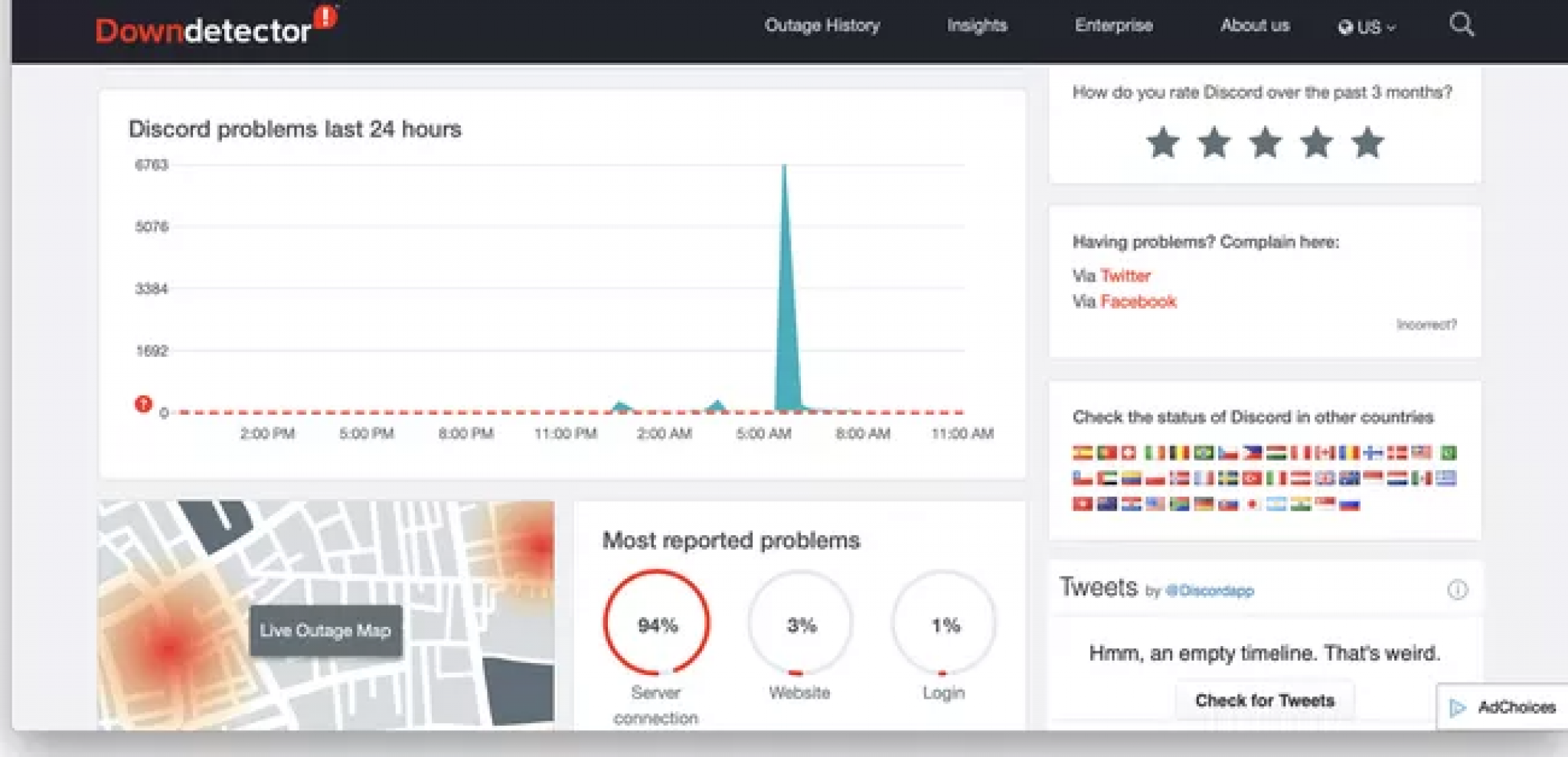Choose the Switzerland flag
Screen dimensions: 1568x757
pos(1129,452)
